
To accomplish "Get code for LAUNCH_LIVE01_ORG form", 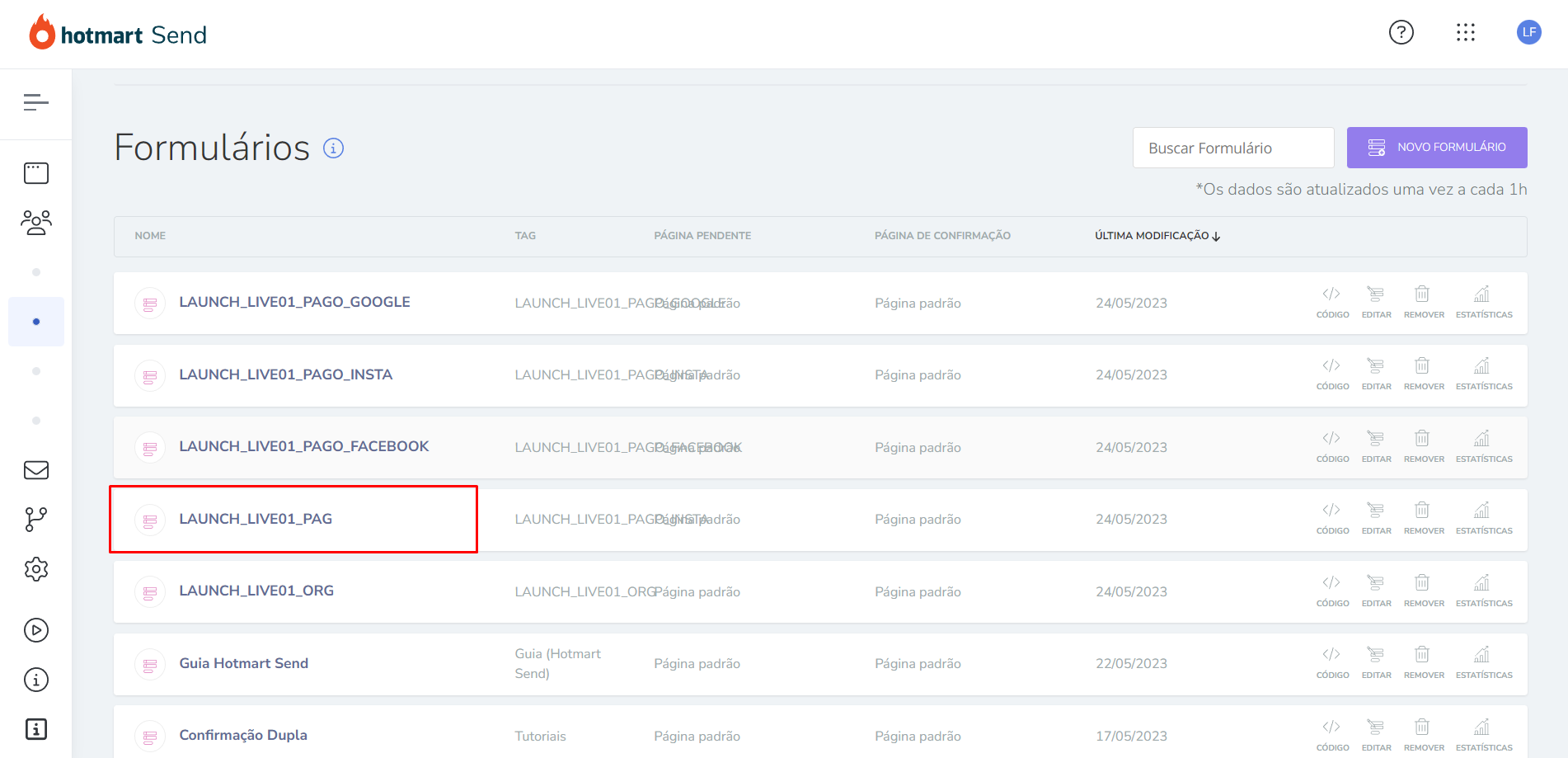I will click(1332, 591).
